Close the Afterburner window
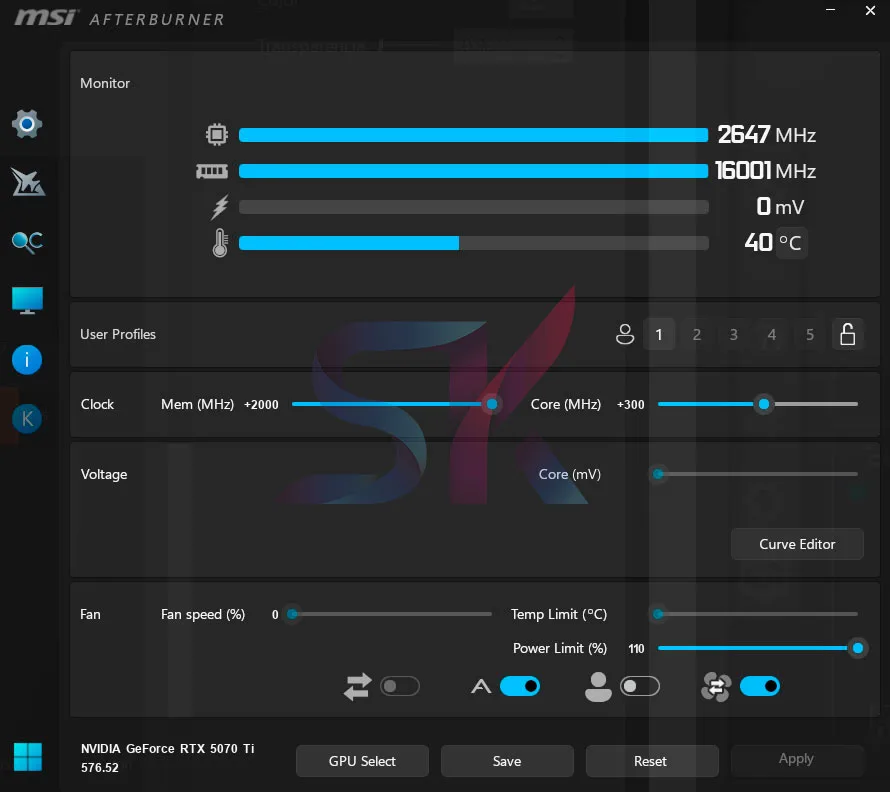 [x=870, y=10]
